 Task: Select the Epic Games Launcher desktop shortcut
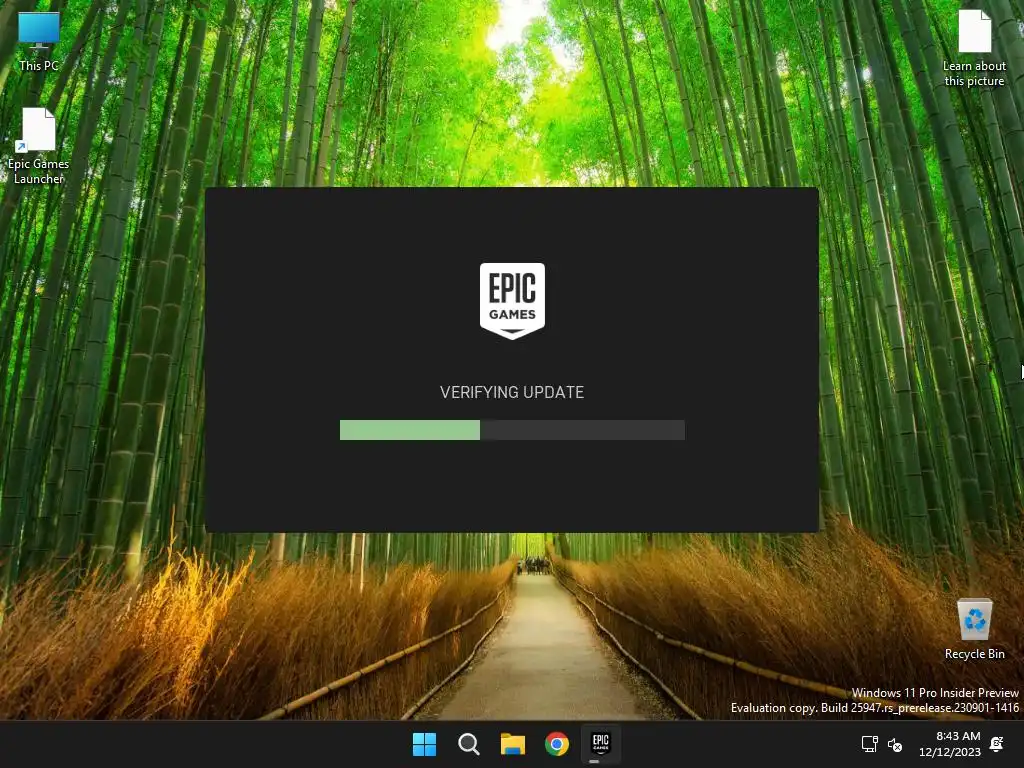point(39,146)
